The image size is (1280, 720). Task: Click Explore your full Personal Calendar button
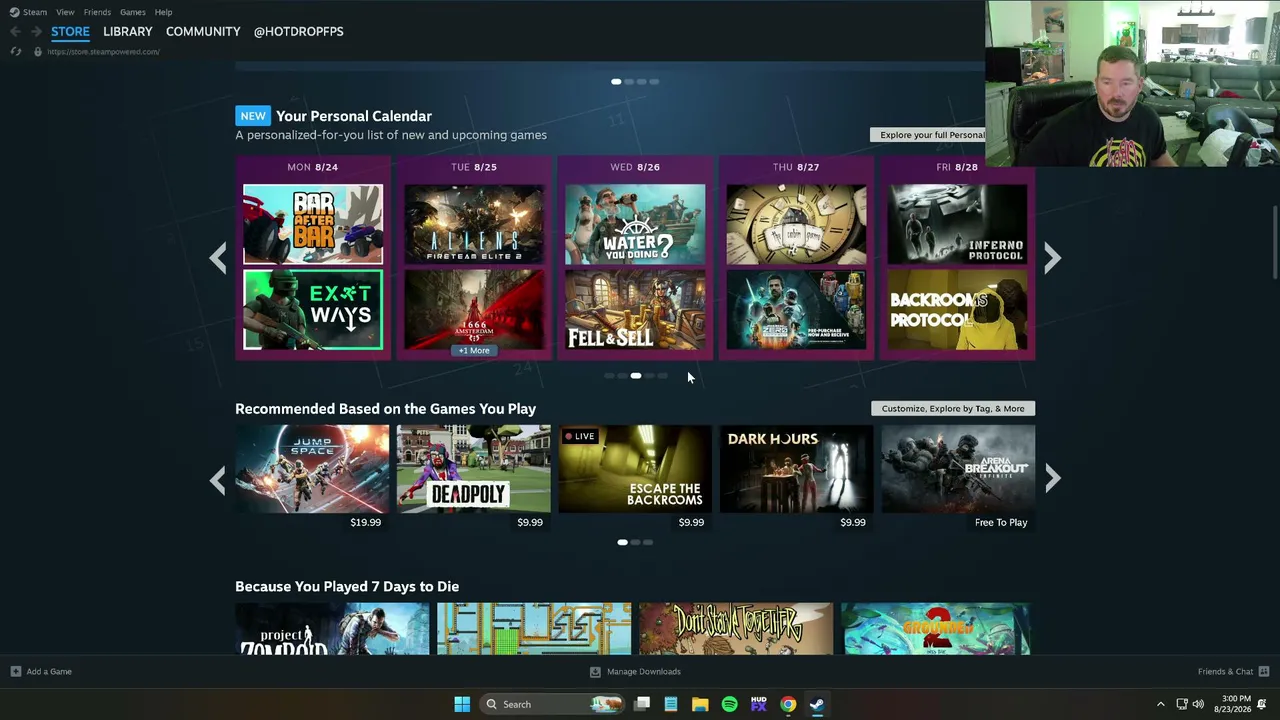(928, 135)
